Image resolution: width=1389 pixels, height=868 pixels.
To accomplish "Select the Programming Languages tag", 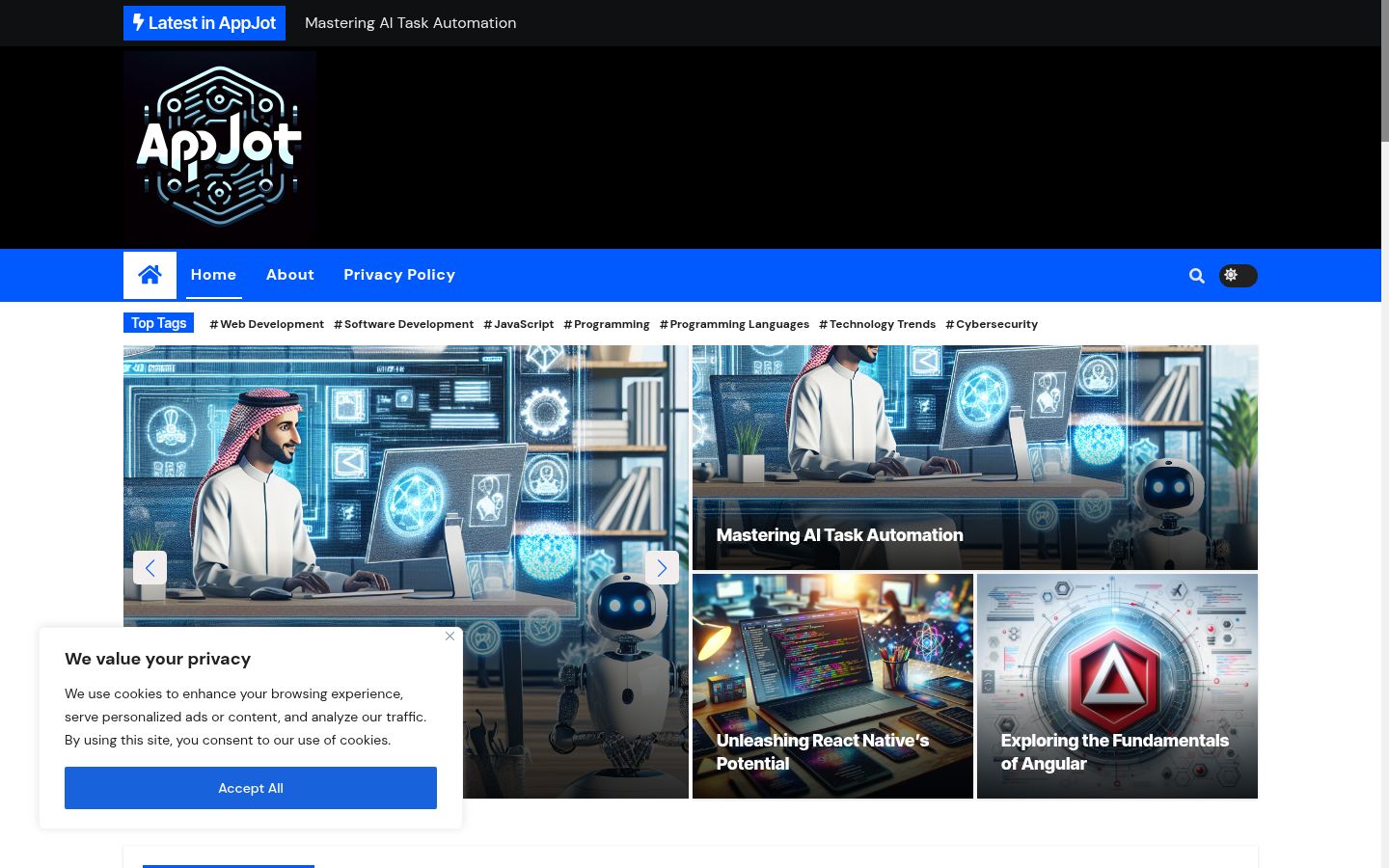I will coord(734,324).
